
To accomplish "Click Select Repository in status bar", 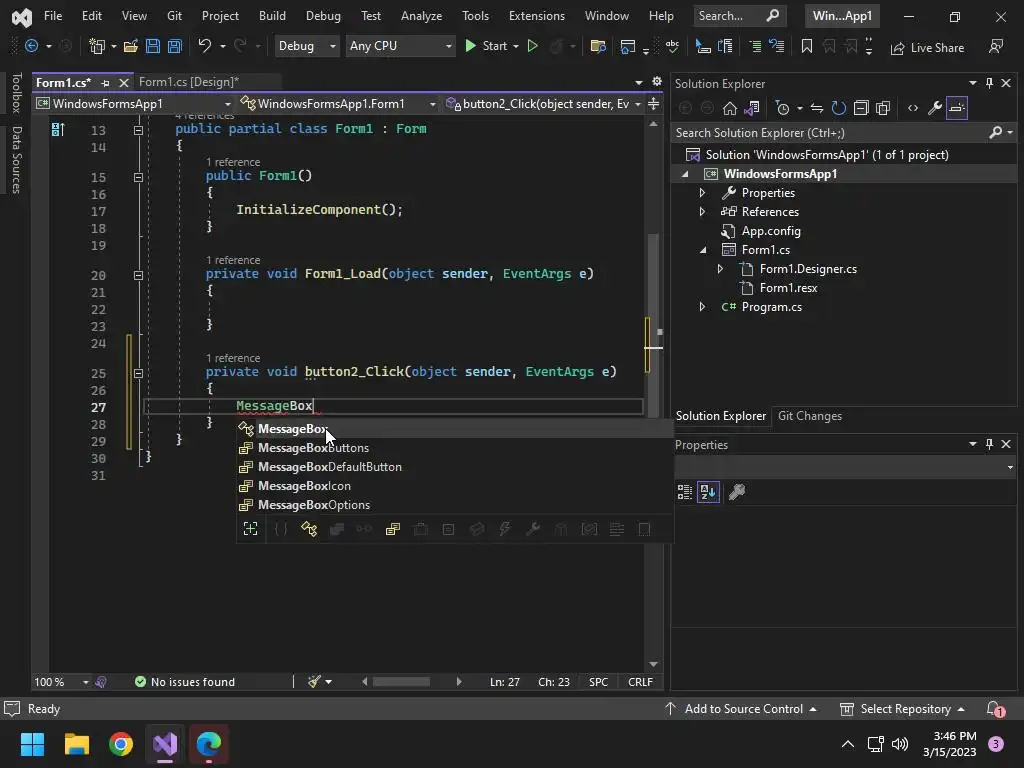I will coord(903,709).
